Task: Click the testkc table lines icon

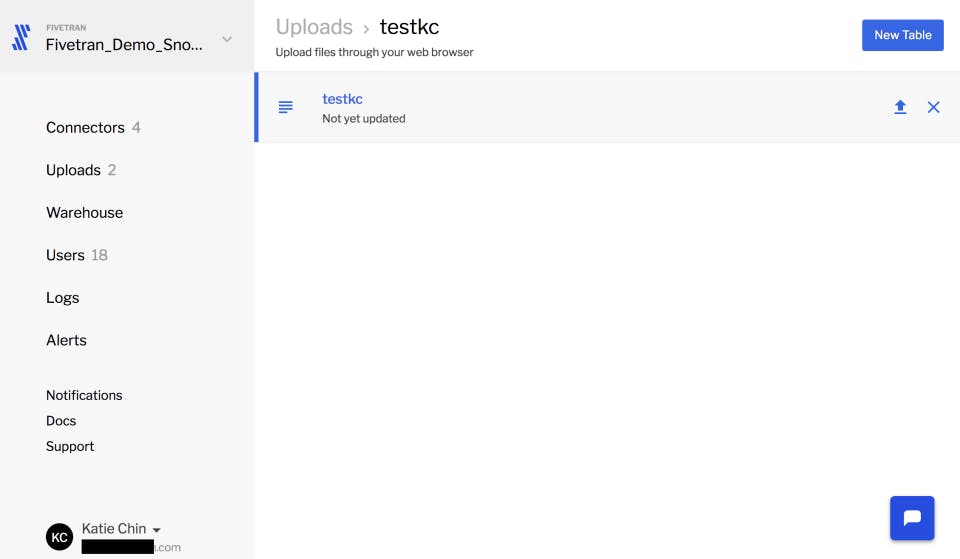Action: (285, 107)
